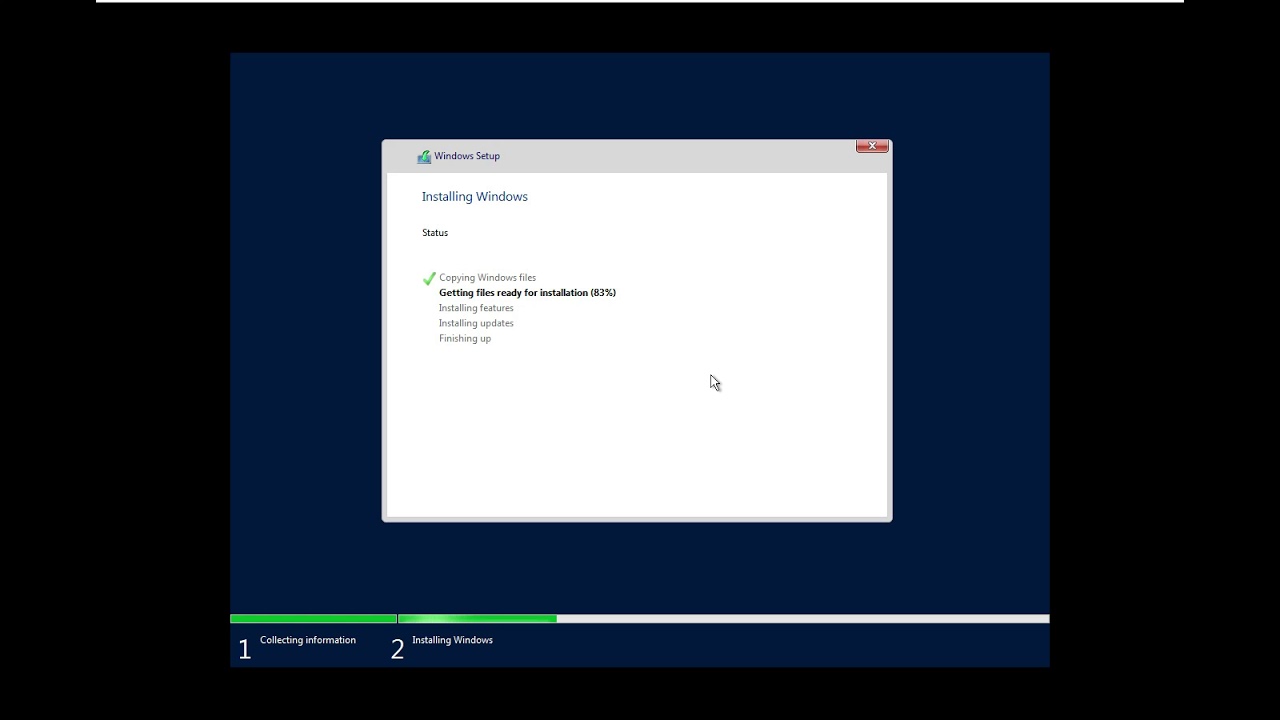Click the "Installing updates" step
The width and height of the screenshot is (1280, 720).
click(x=476, y=323)
